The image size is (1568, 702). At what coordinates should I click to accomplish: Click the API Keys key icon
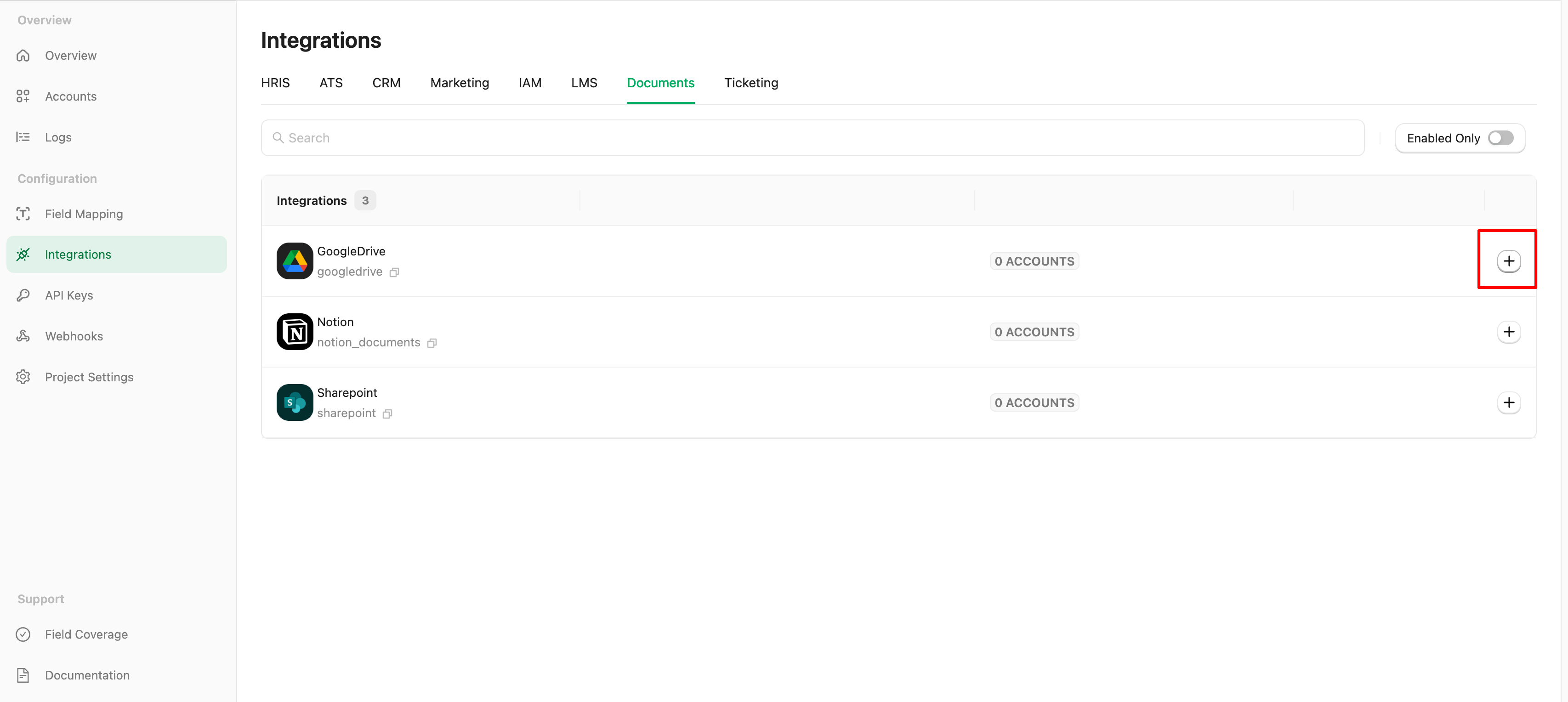pyautogui.click(x=23, y=295)
